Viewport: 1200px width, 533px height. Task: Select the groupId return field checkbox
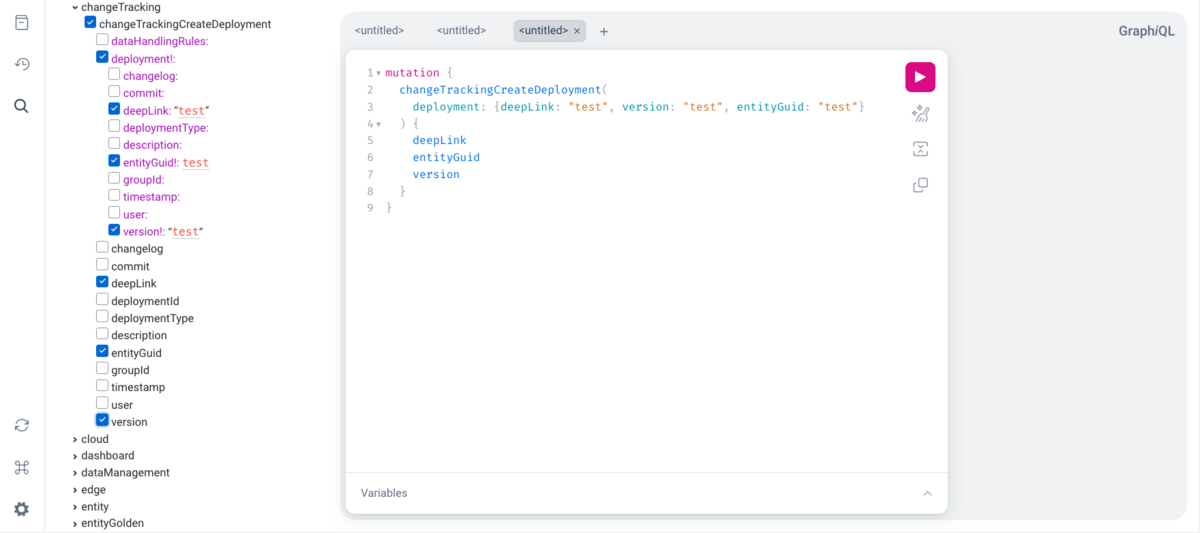[x=102, y=368]
